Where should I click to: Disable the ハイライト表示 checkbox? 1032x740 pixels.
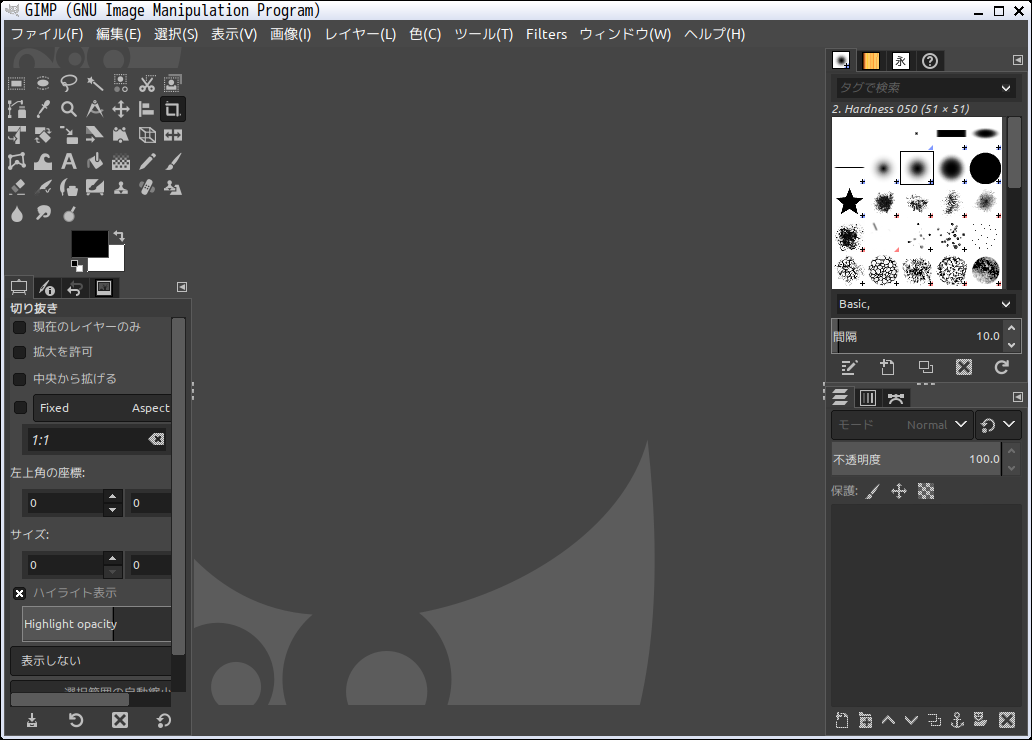(x=20, y=593)
